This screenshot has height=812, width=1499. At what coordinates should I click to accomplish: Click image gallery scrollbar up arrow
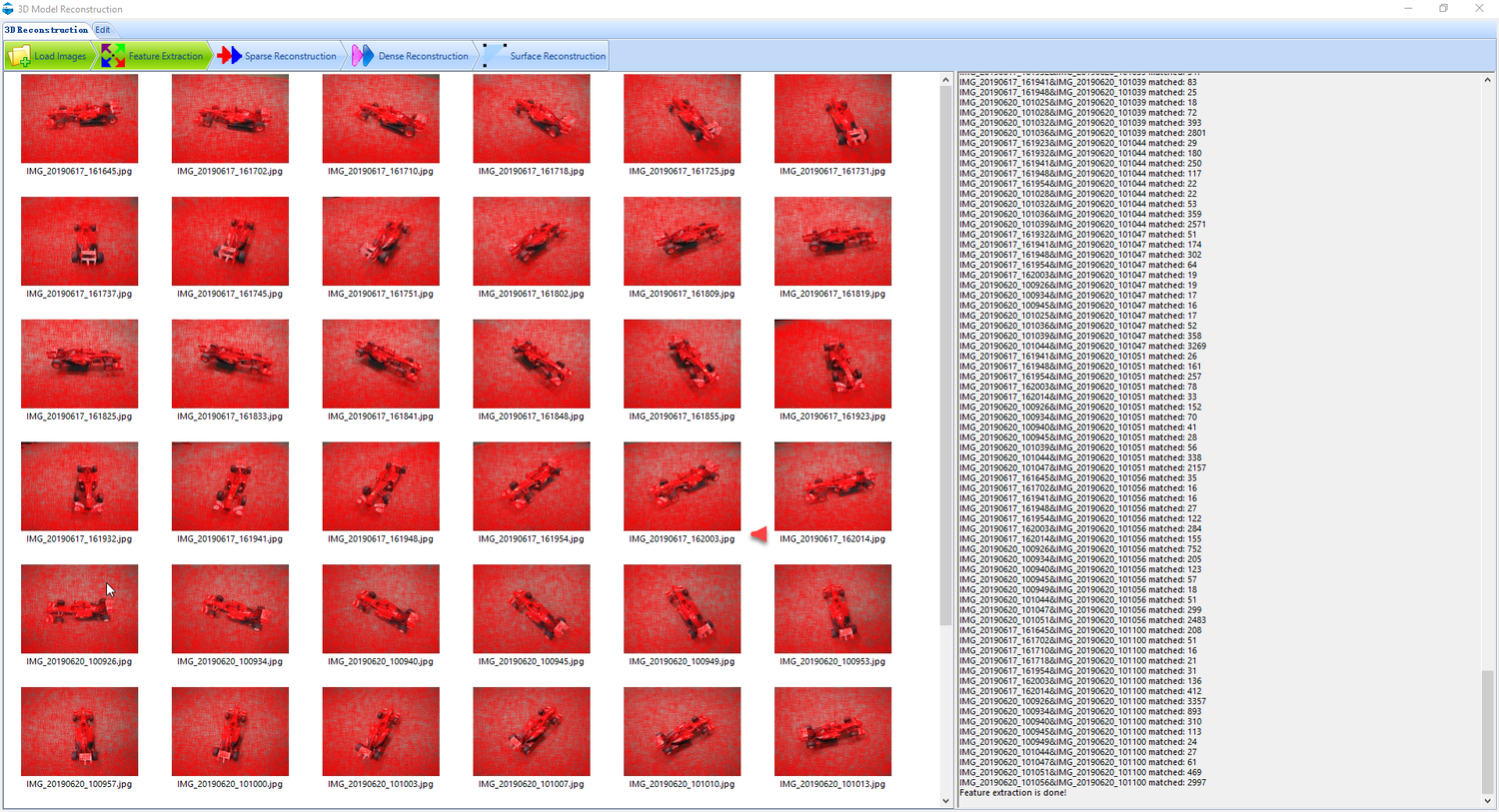[946, 80]
